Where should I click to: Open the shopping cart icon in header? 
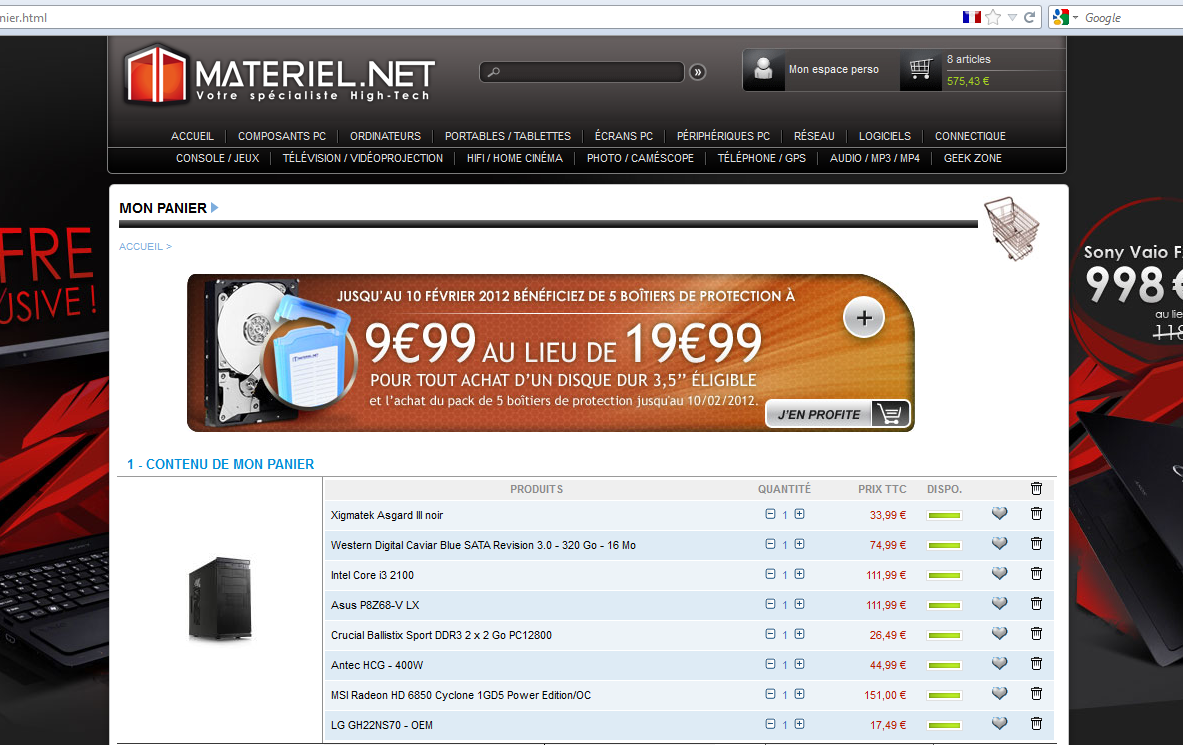921,70
